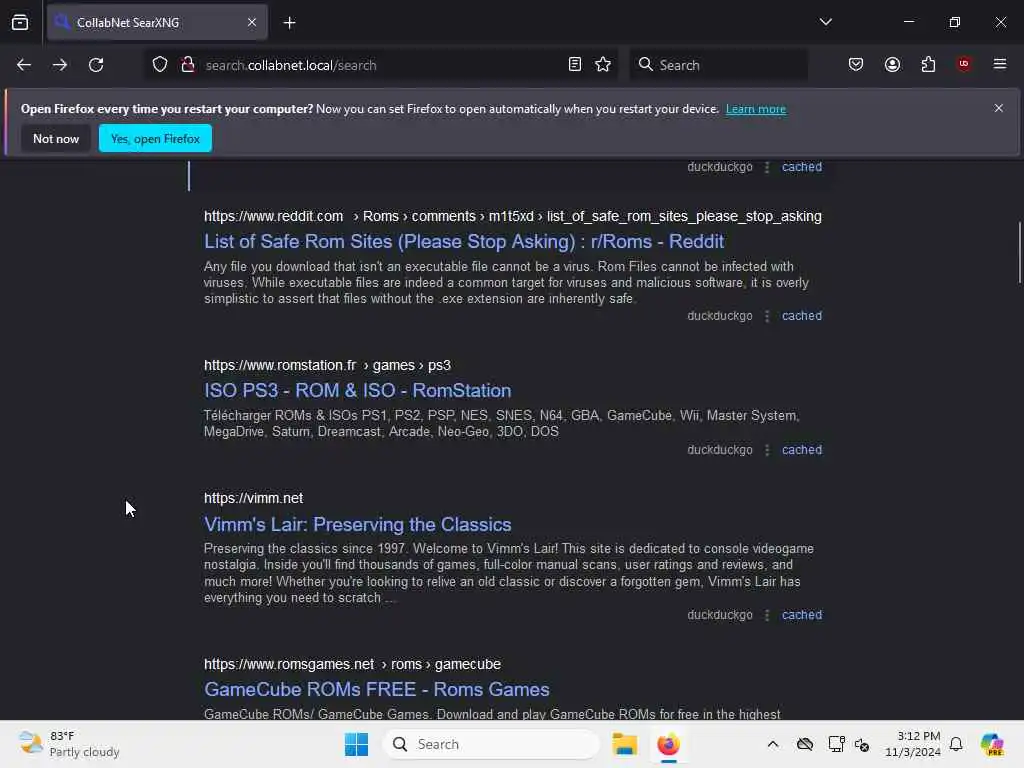Bookmark this page with the star icon
Image resolution: width=1024 pixels, height=768 pixels.
point(603,65)
